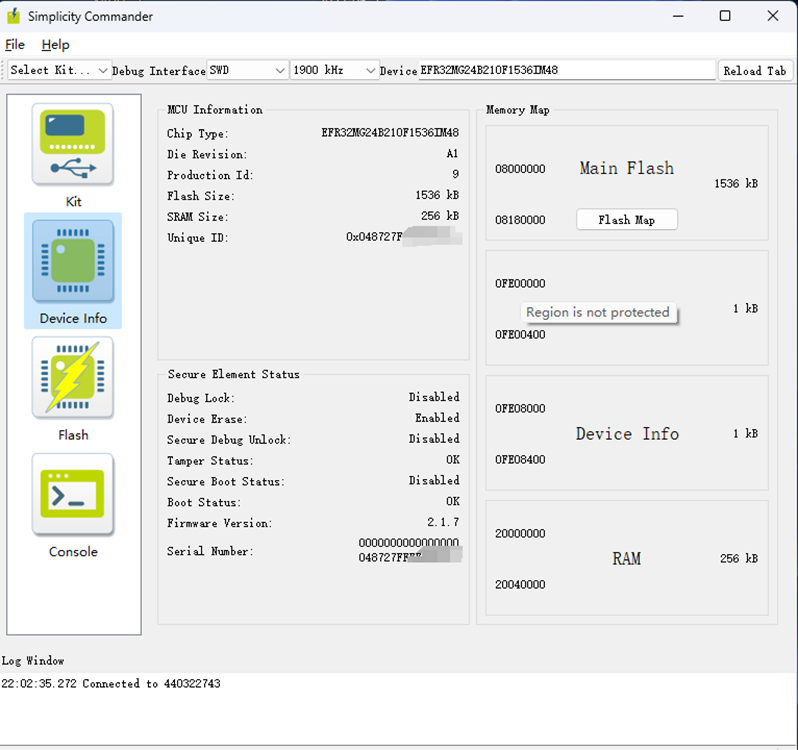The height and width of the screenshot is (750, 798).
Task: Click the Flash Size value 1536 kB
Action: [x=437, y=195]
